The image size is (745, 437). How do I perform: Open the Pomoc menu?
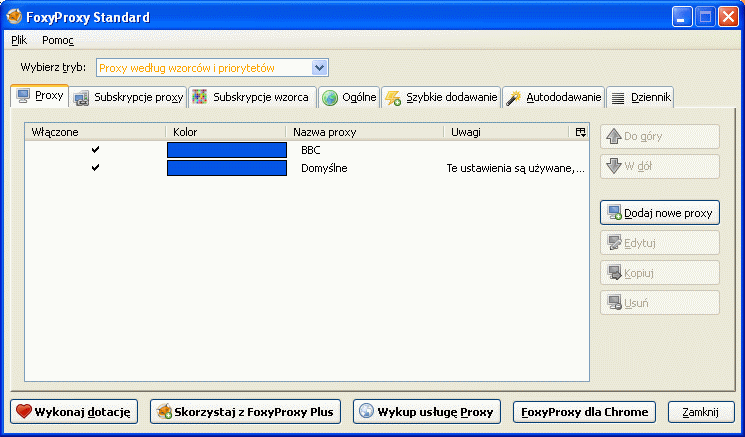[x=58, y=40]
